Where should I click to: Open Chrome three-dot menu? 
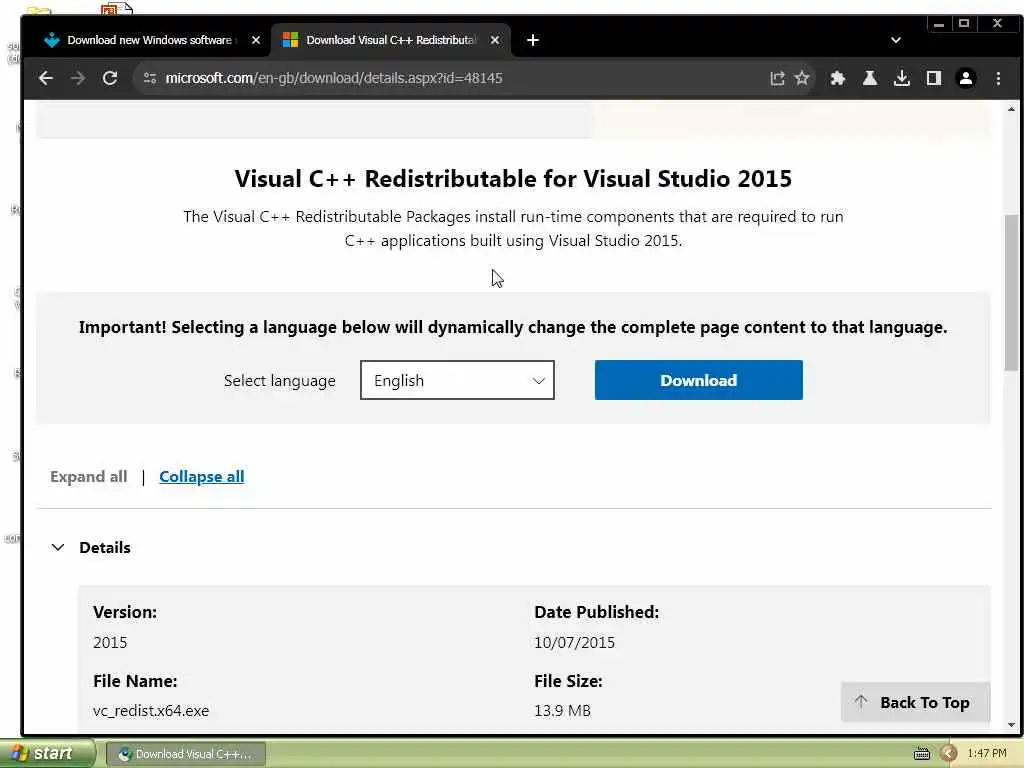pyautogui.click(x=998, y=78)
